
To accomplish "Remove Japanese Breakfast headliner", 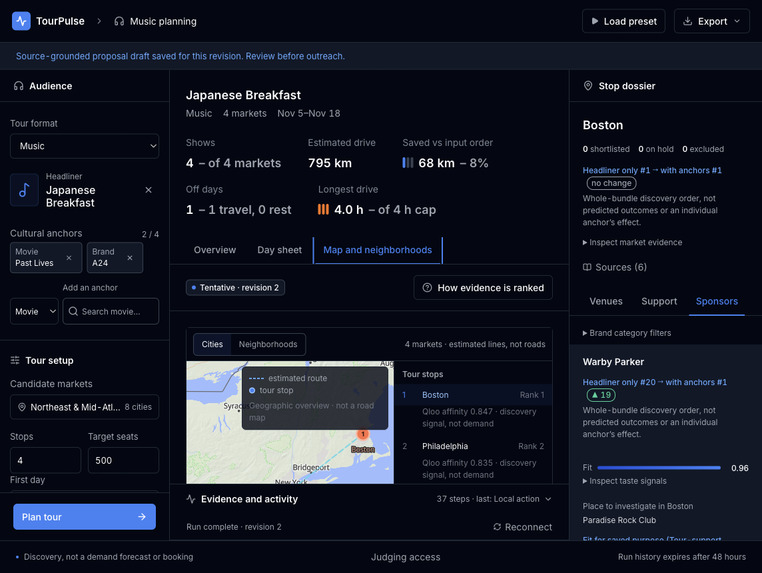I will point(149,190).
